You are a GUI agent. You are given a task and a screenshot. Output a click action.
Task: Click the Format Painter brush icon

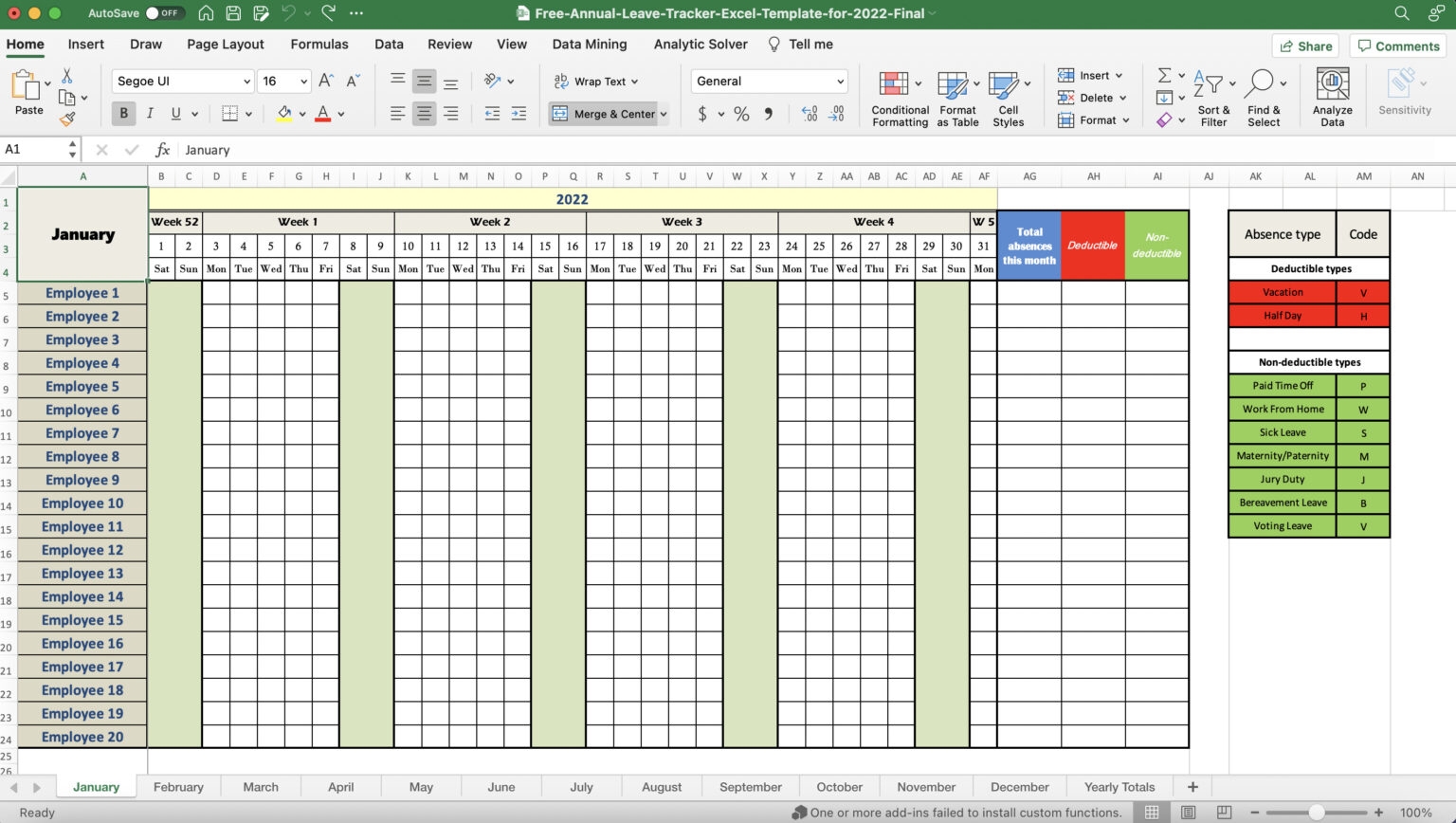coord(67,119)
